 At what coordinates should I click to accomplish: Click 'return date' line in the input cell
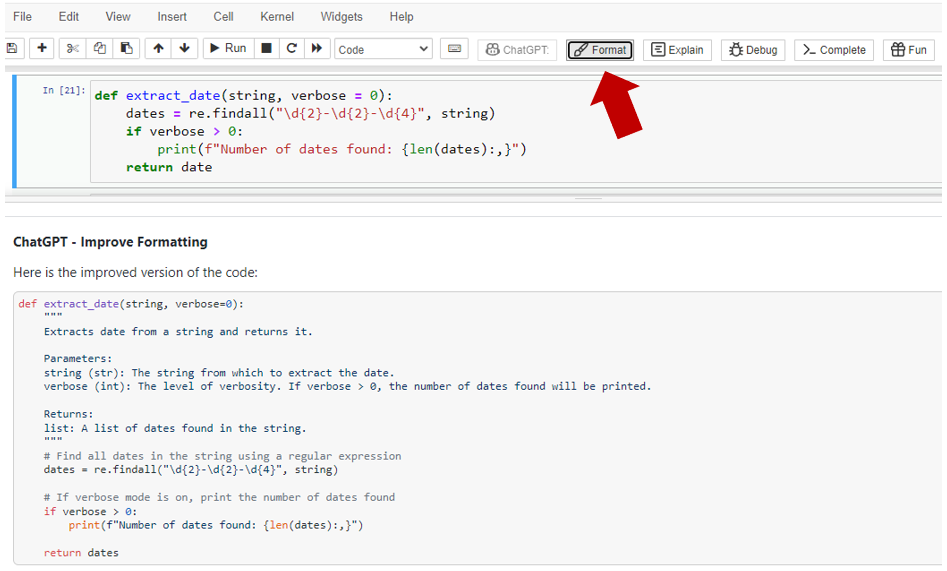click(169, 167)
